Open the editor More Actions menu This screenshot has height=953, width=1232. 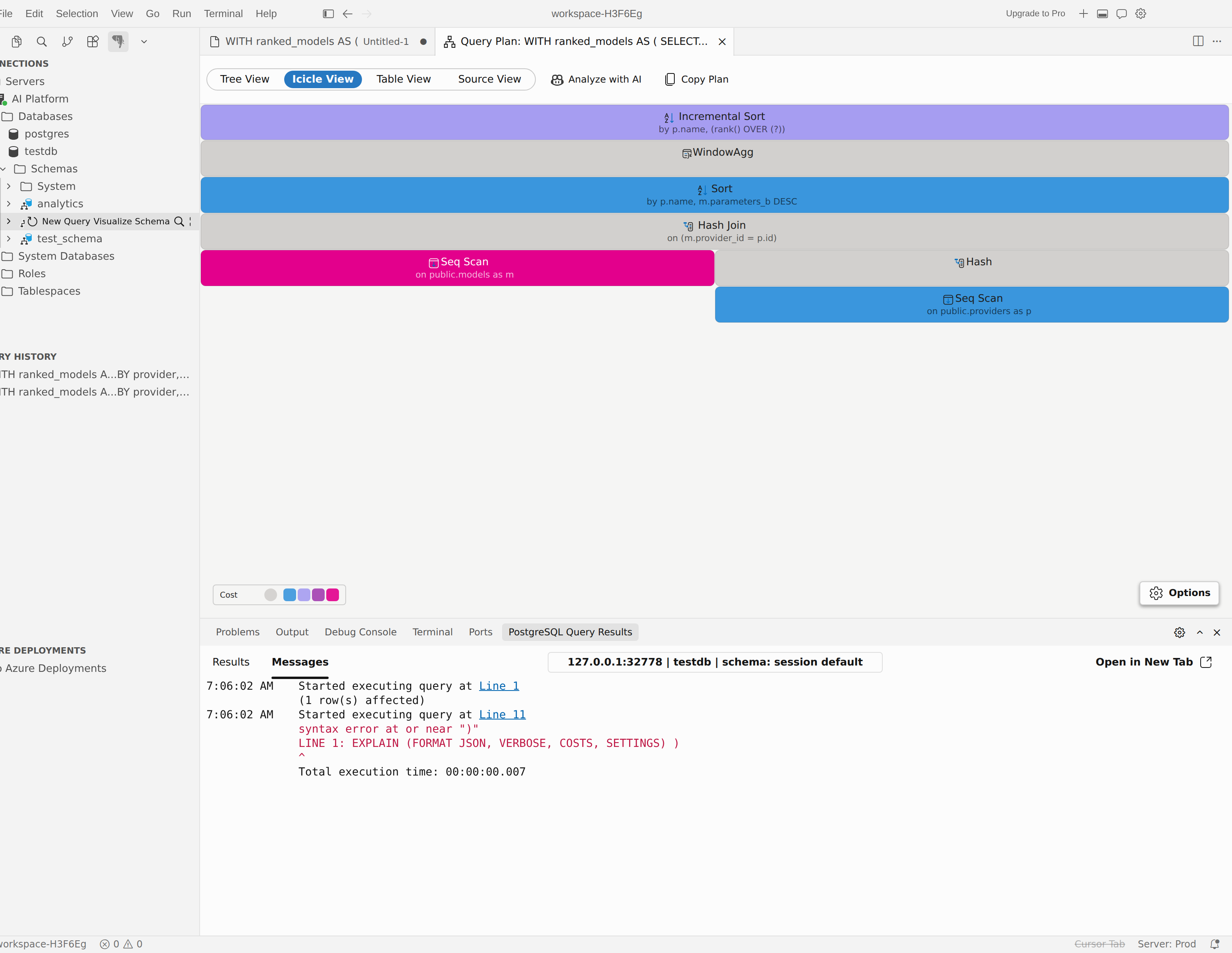click(x=1217, y=41)
